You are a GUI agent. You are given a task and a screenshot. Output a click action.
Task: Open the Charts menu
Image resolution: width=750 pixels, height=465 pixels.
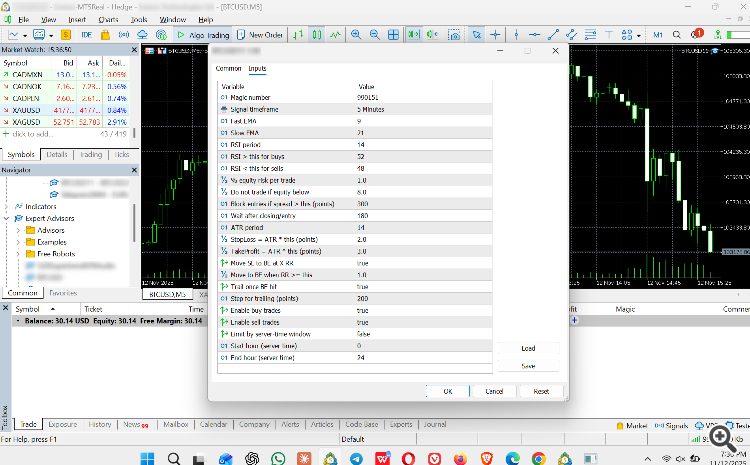click(x=110, y=19)
